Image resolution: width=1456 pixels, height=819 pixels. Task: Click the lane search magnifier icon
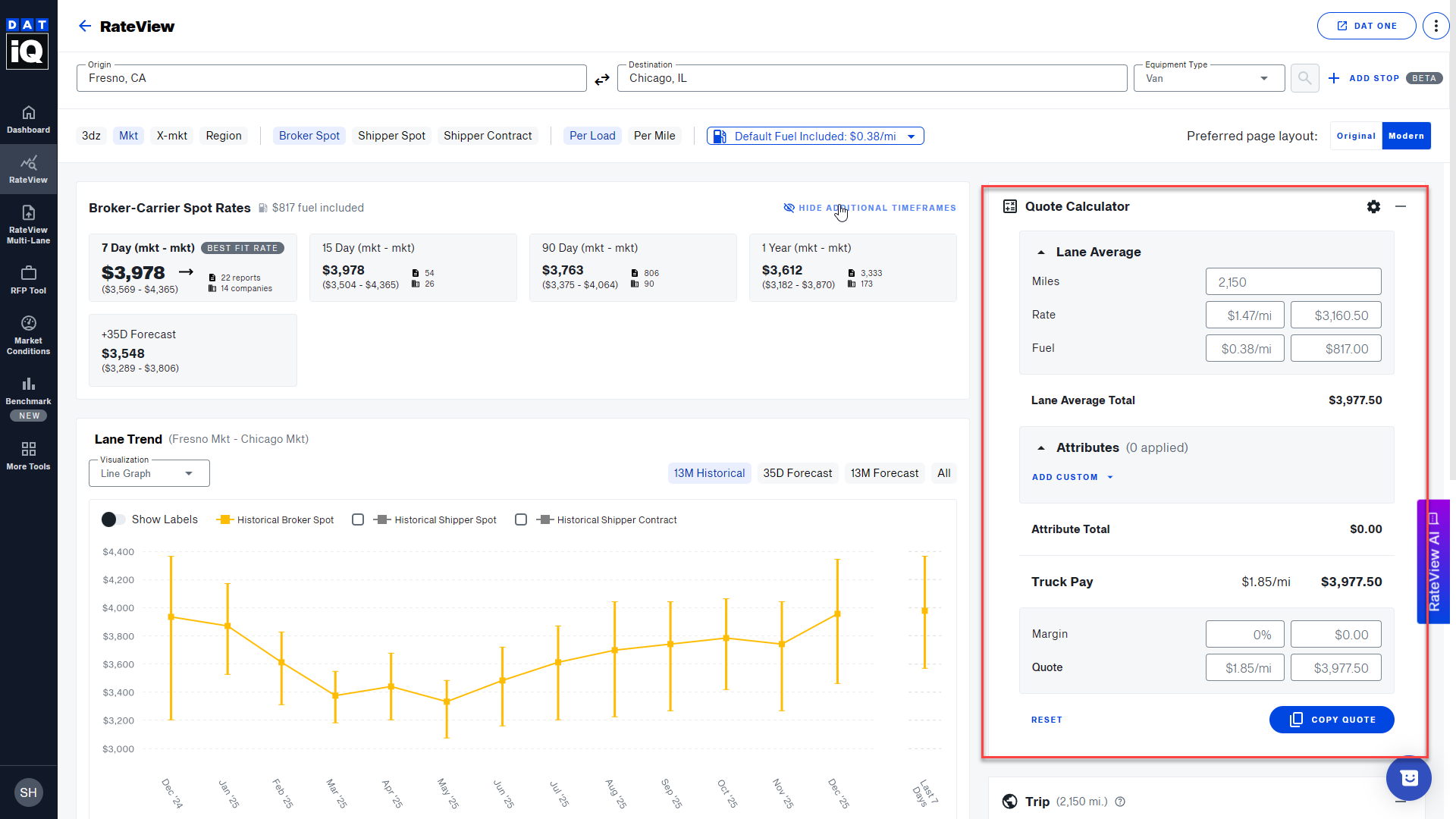click(x=1304, y=78)
